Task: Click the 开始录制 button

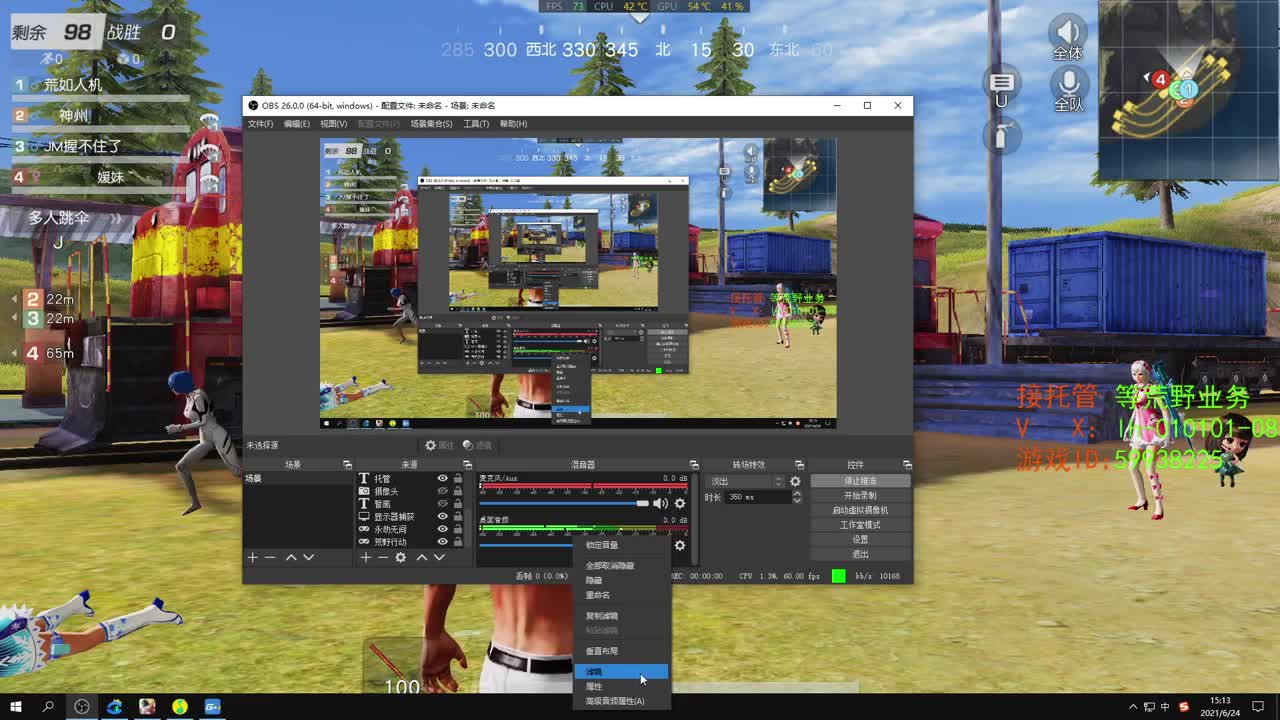Action: [860, 496]
